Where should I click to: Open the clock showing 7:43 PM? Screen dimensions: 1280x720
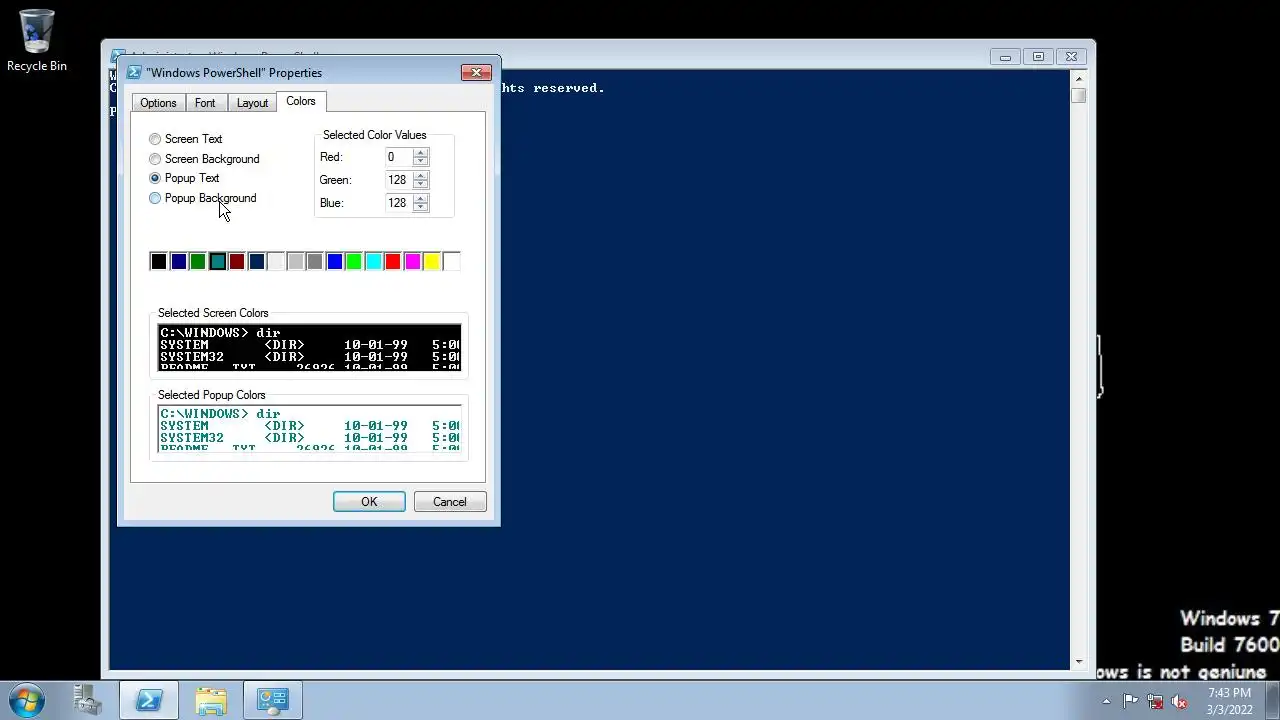coord(1229,701)
